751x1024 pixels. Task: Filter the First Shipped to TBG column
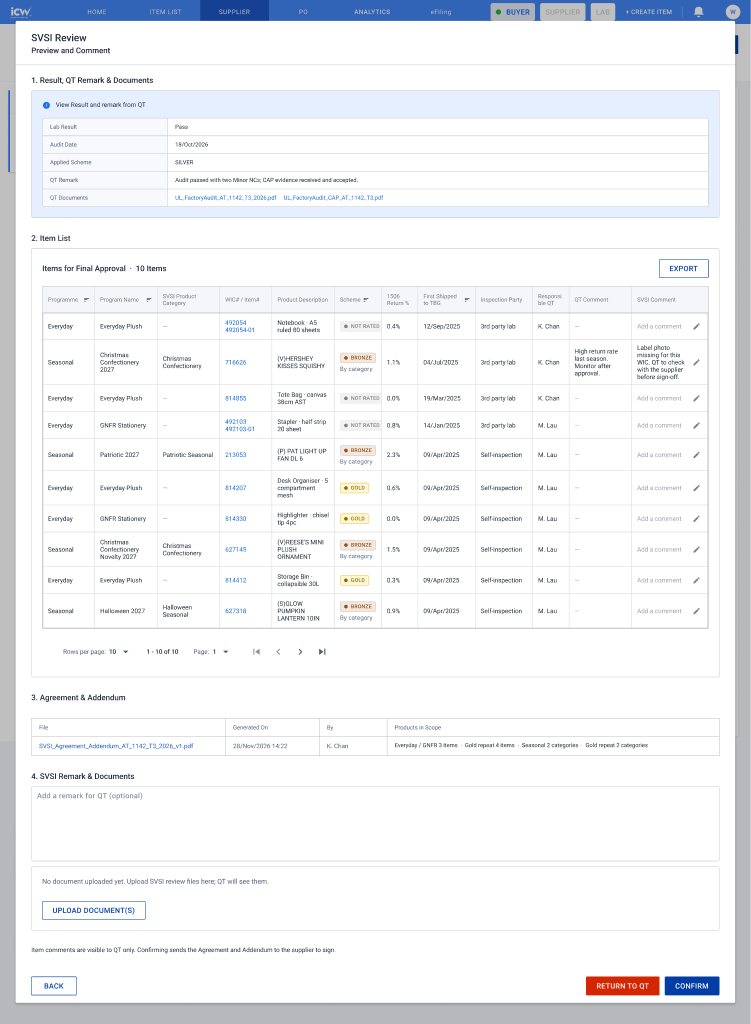tap(467, 300)
